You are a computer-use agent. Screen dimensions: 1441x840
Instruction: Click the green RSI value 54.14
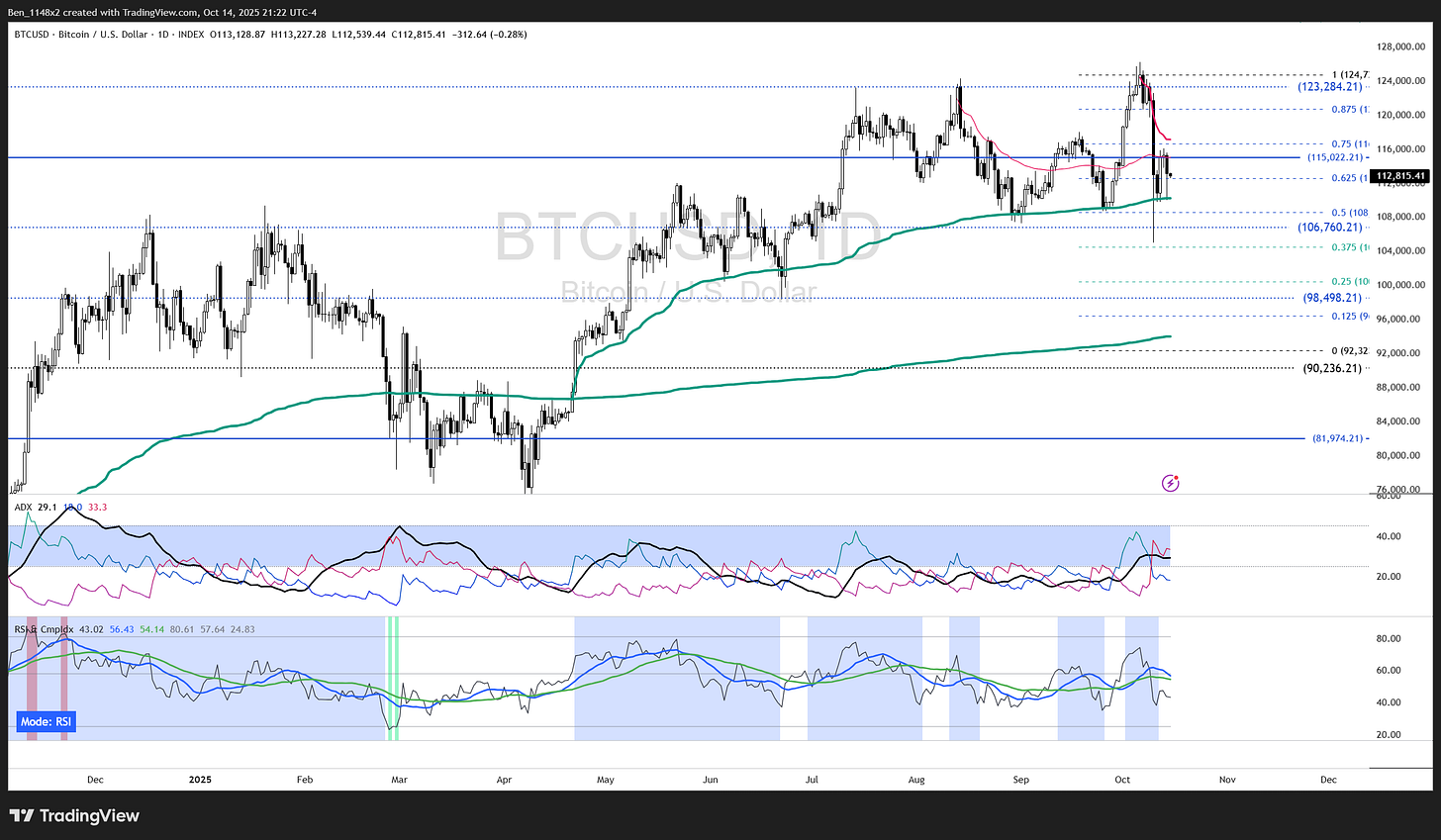click(x=152, y=628)
